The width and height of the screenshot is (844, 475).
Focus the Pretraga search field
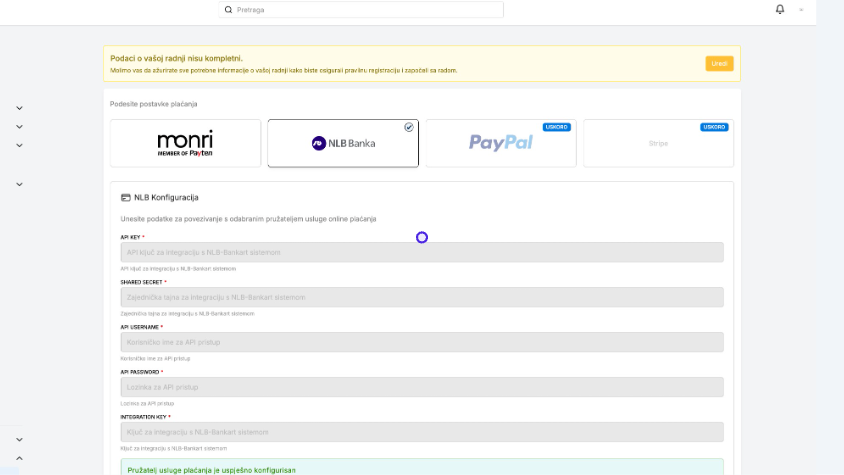click(x=361, y=10)
